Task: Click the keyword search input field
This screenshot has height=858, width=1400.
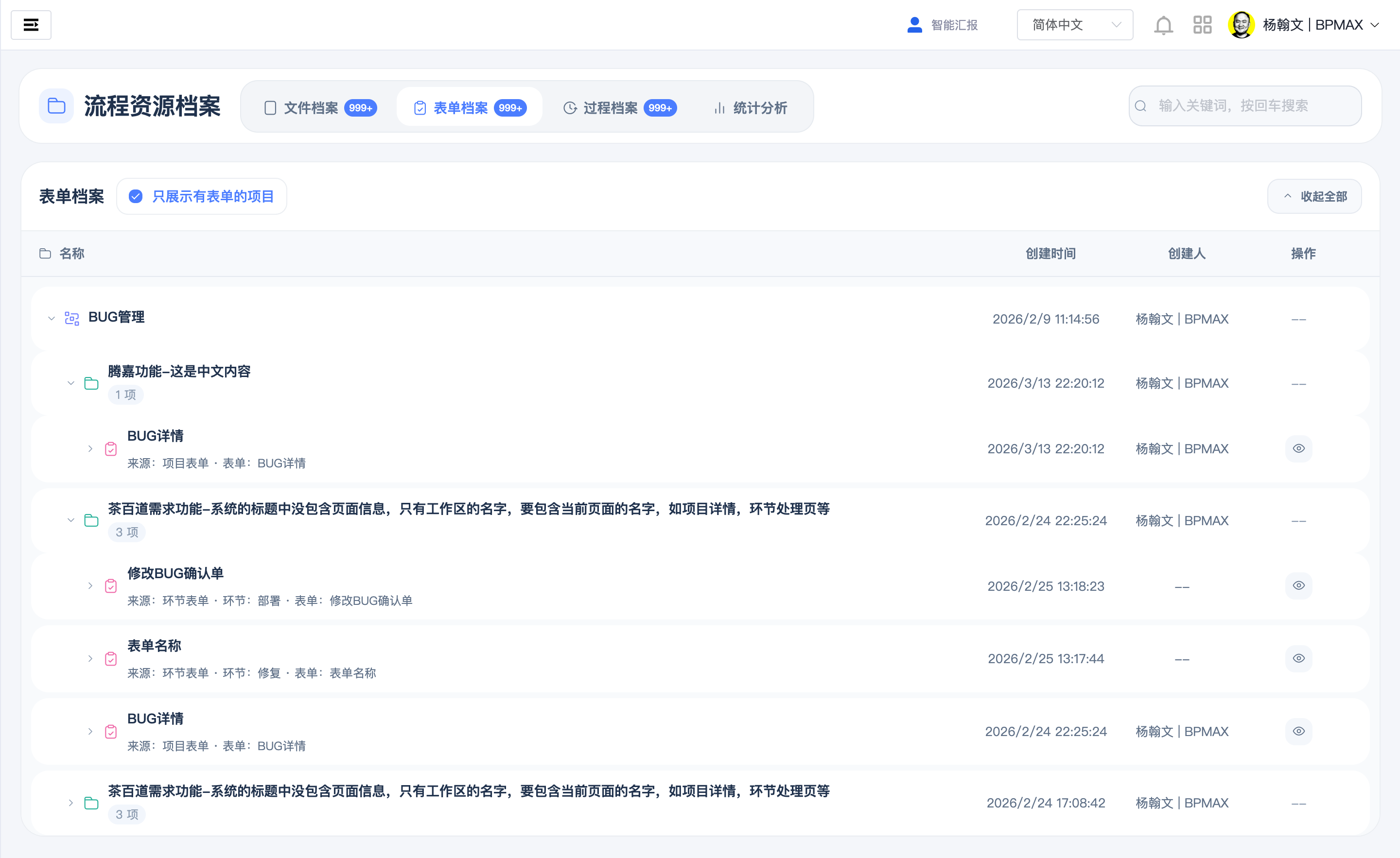Action: pyautogui.click(x=1244, y=105)
